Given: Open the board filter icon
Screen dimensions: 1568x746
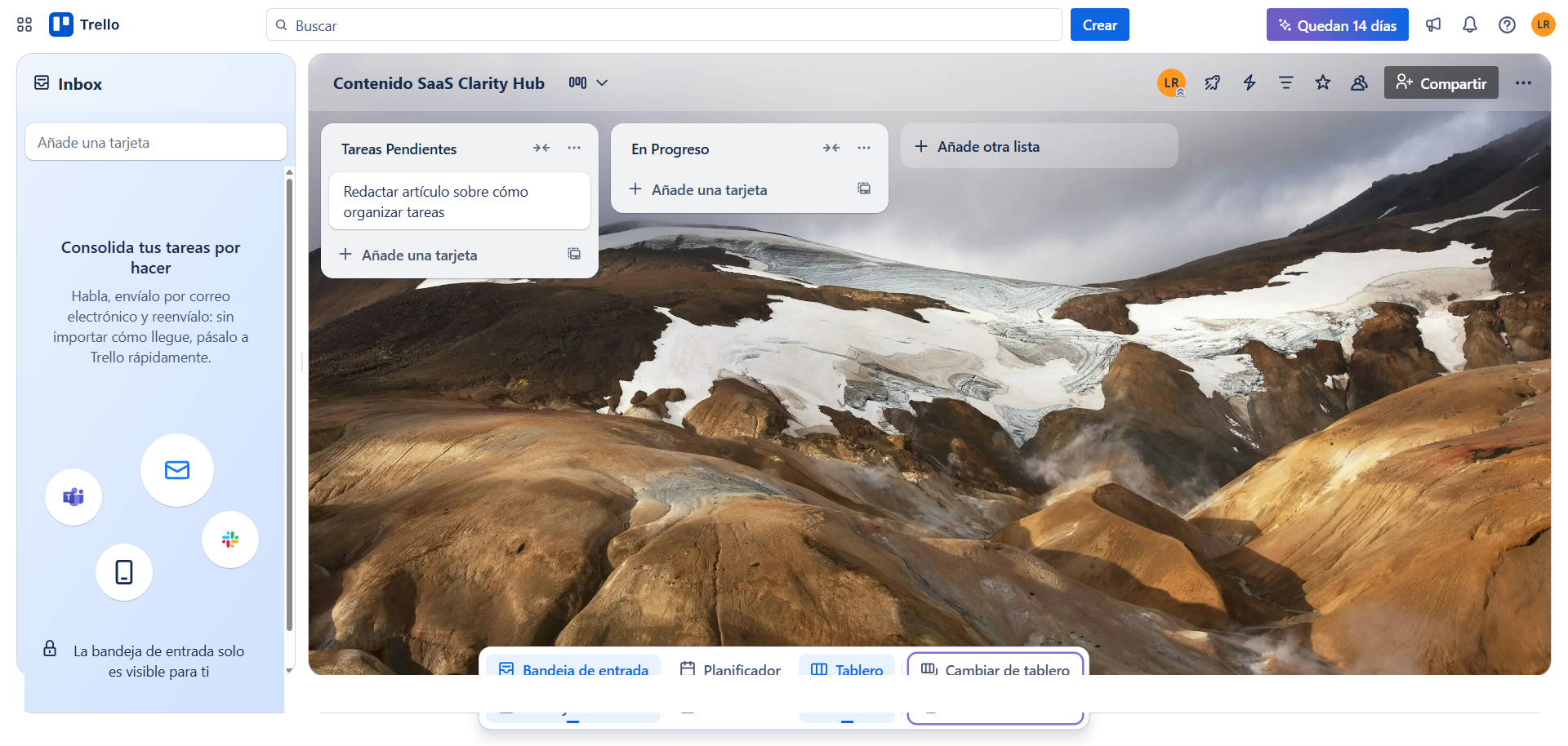Looking at the screenshot, I should [x=1286, y=82].
